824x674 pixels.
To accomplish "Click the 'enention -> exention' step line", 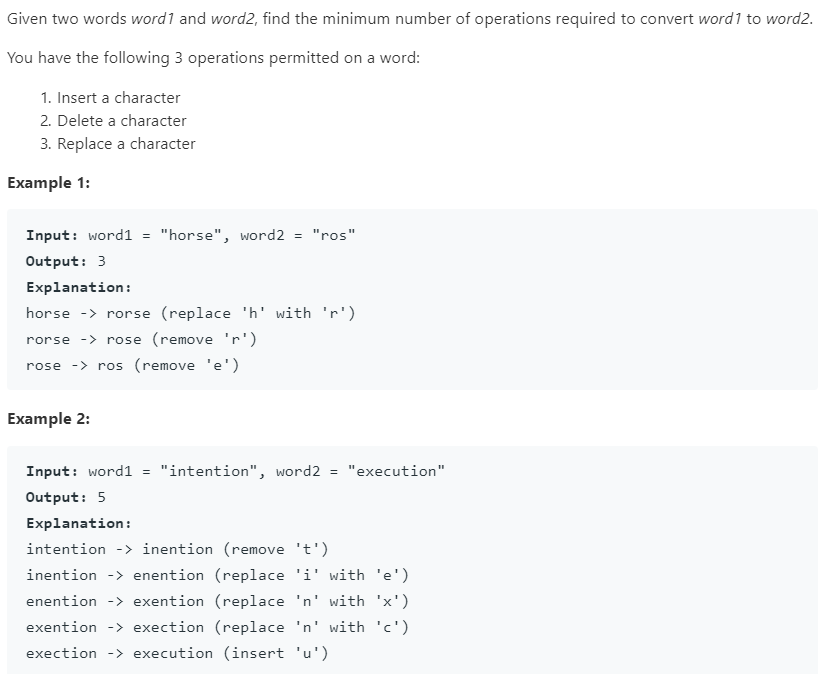I will tap(217, 602).
